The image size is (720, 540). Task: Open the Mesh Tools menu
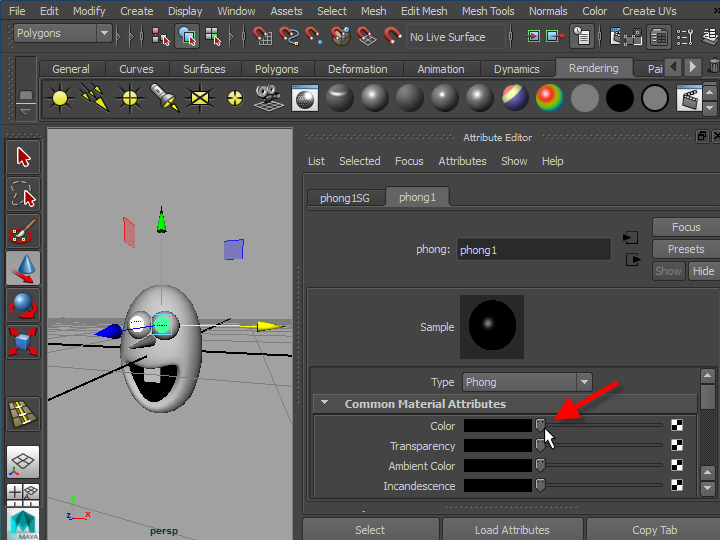pyautogui.click(x=488, y=11)
